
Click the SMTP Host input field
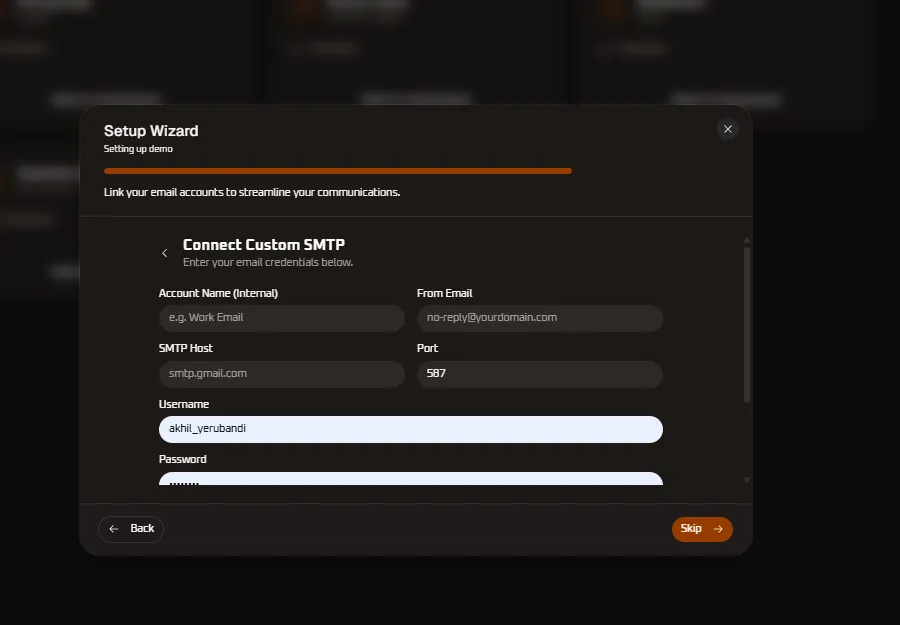(x=282, y=374)
